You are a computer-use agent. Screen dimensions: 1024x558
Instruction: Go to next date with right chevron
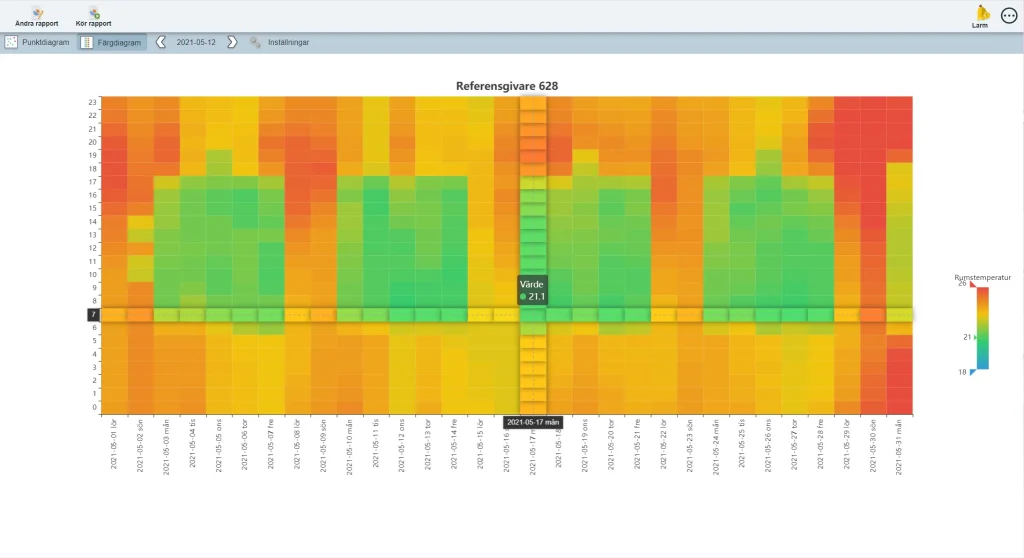pyautogui.click(x=232, y=42)
